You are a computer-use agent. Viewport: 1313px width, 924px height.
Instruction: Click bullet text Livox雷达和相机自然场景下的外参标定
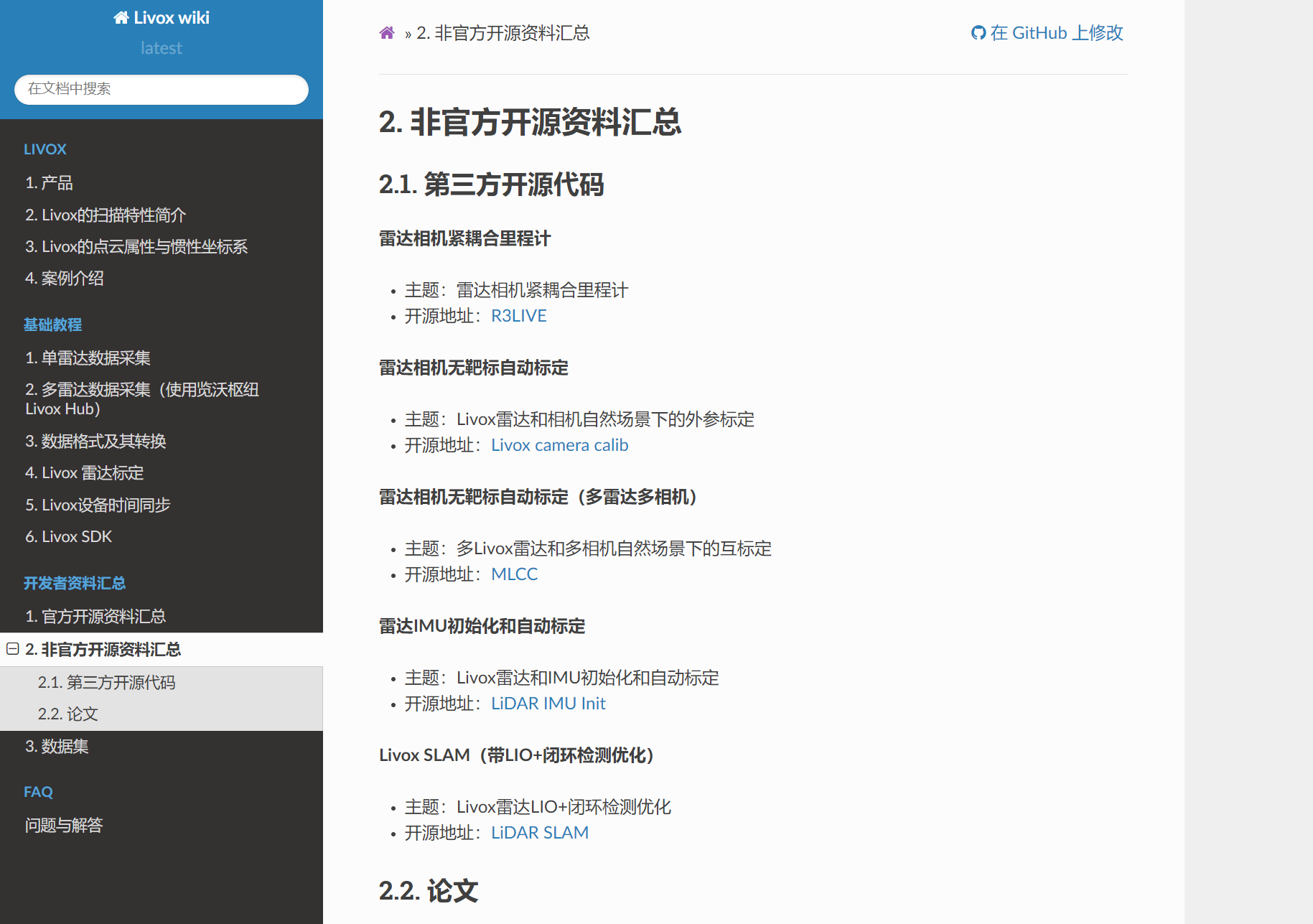[606, 419]
